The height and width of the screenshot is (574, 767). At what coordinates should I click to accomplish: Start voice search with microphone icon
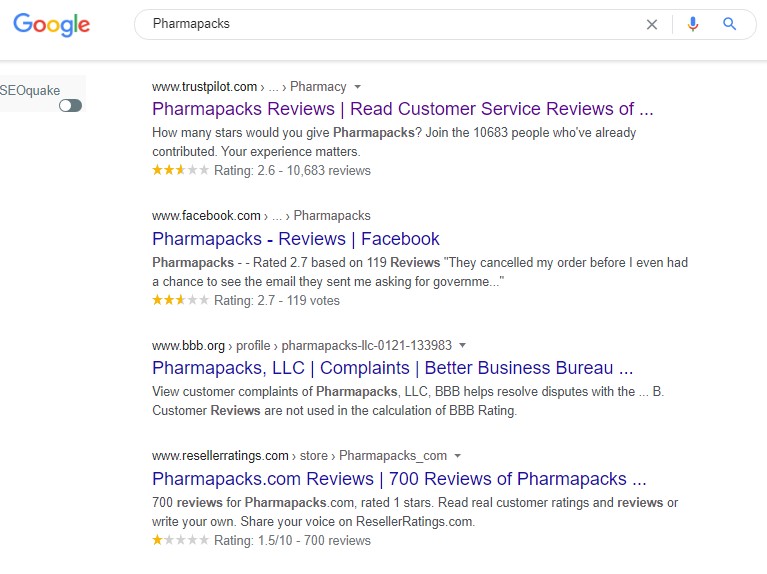coord(693,25)
